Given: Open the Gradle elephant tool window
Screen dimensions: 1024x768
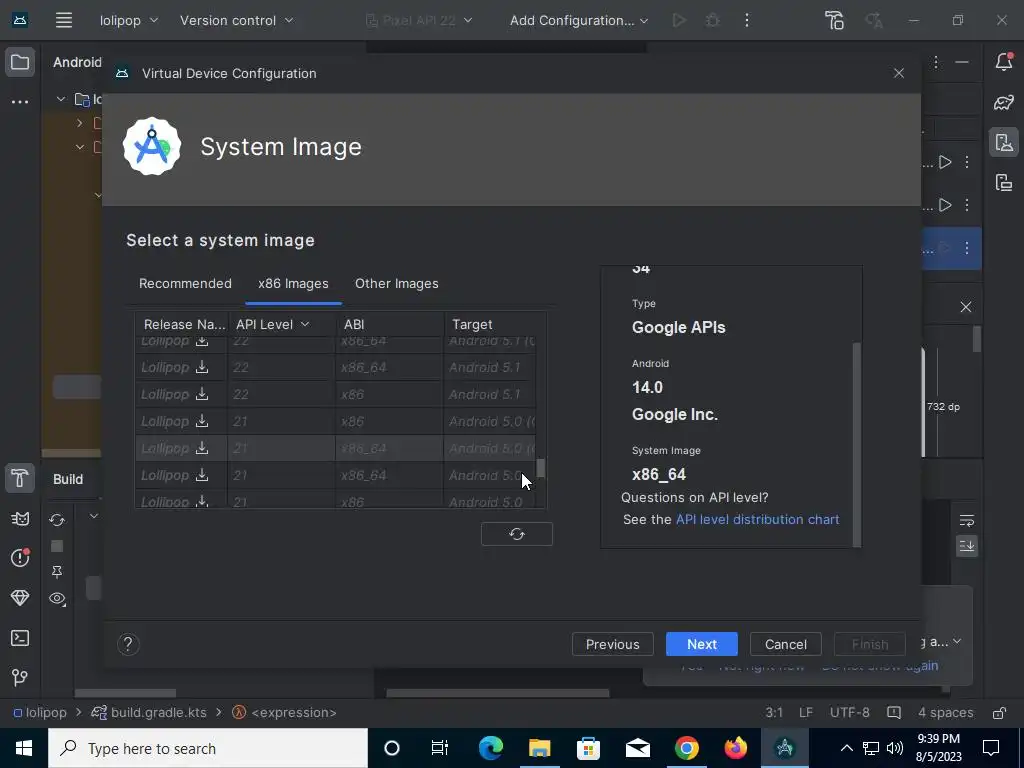Looking at the screenshot, I should (1004, 102).
